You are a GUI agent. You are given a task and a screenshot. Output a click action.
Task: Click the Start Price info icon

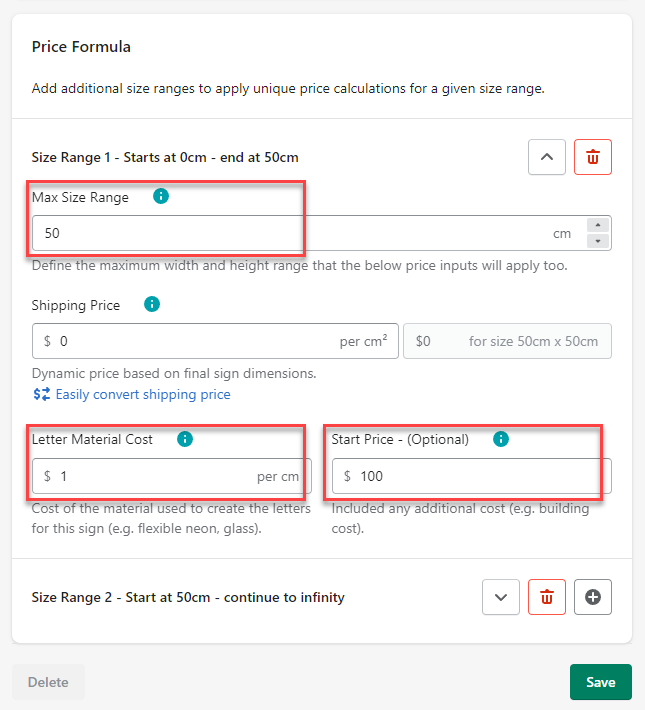(x=501, y=439)
